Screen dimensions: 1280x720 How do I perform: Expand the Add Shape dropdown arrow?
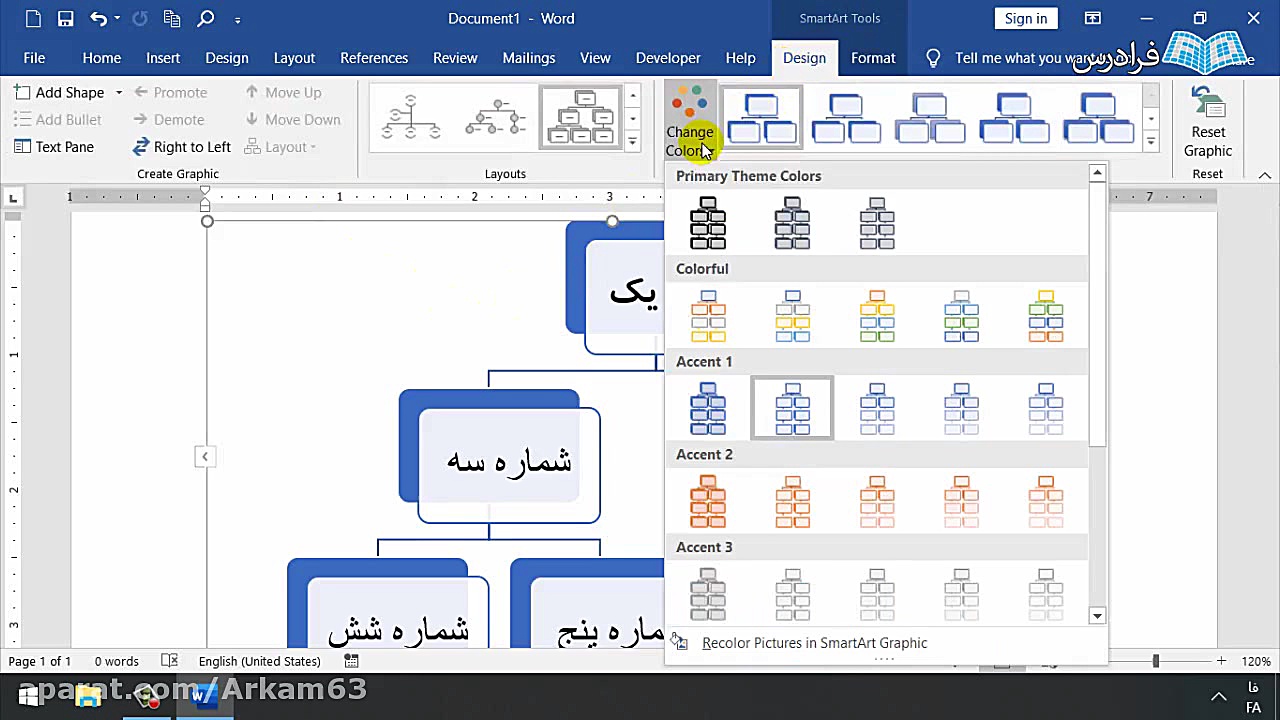(118, 92)
